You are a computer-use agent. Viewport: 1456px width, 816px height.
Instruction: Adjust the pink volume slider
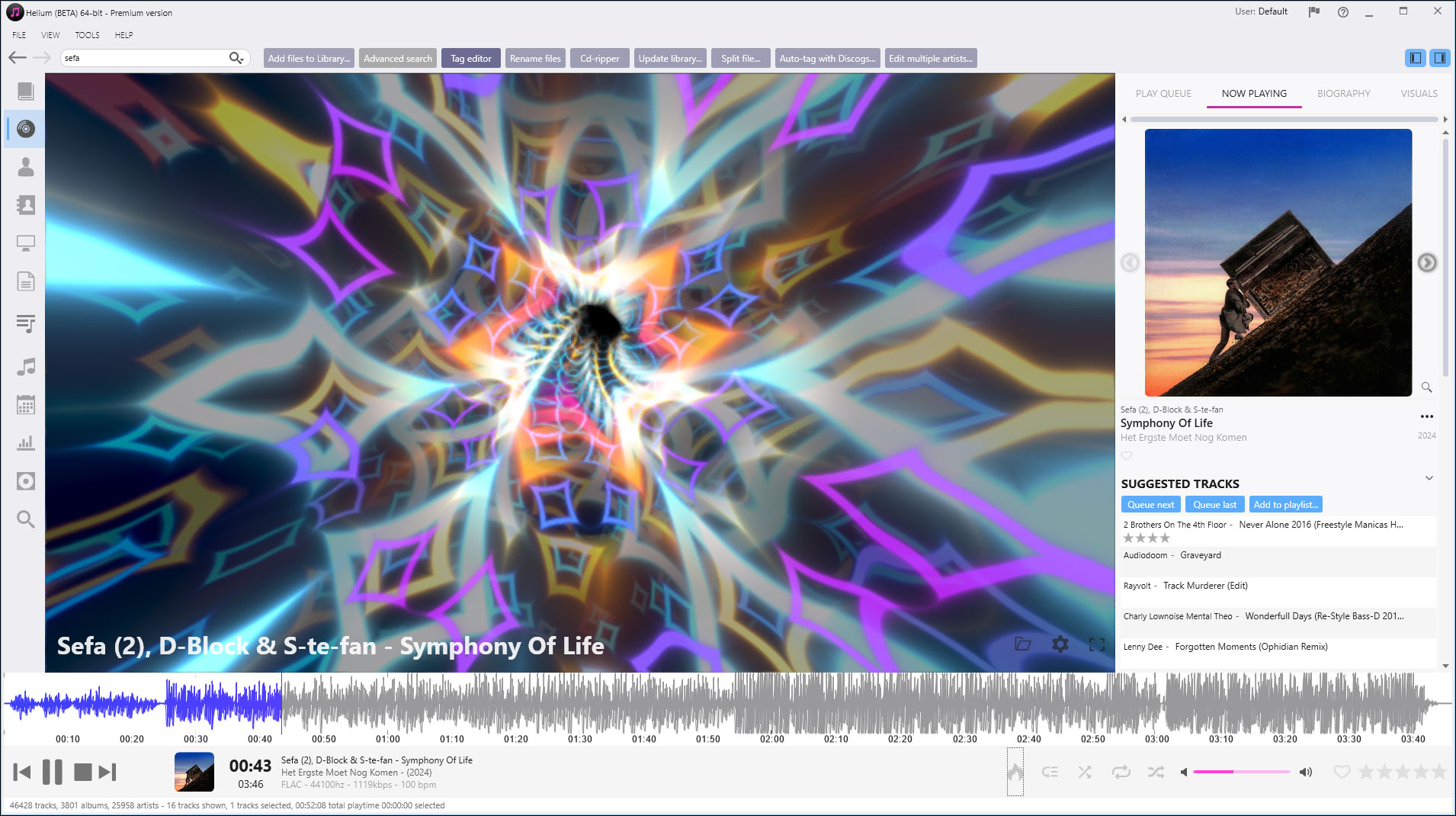(x=1241, y=772)
